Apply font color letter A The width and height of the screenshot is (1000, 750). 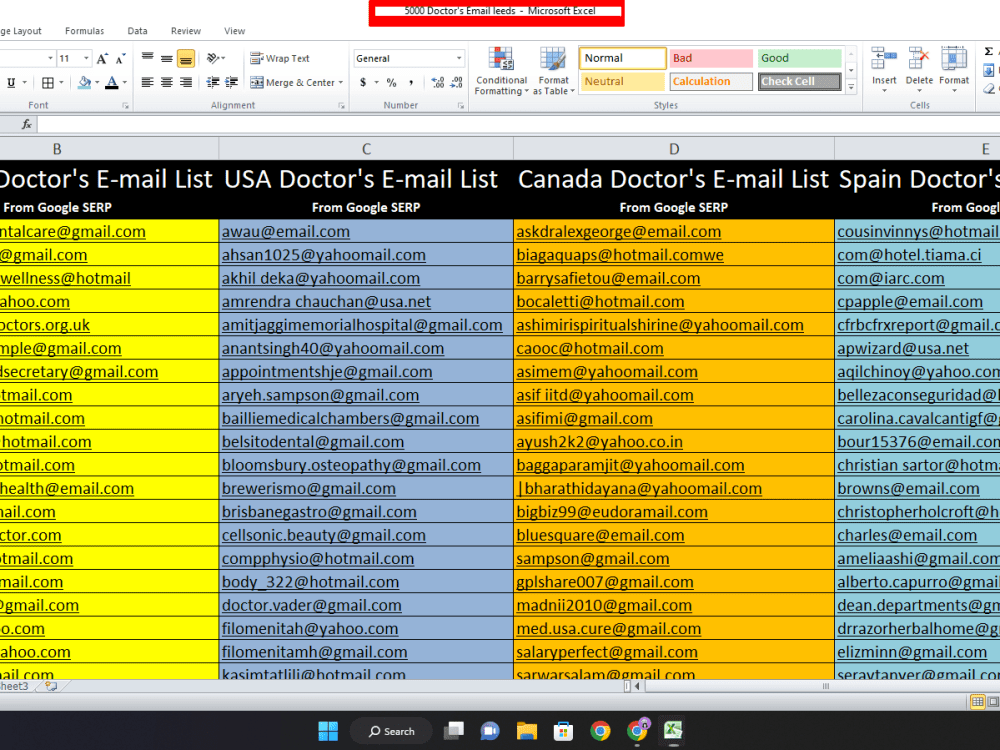pyautogui.click(x=112, y=82)
